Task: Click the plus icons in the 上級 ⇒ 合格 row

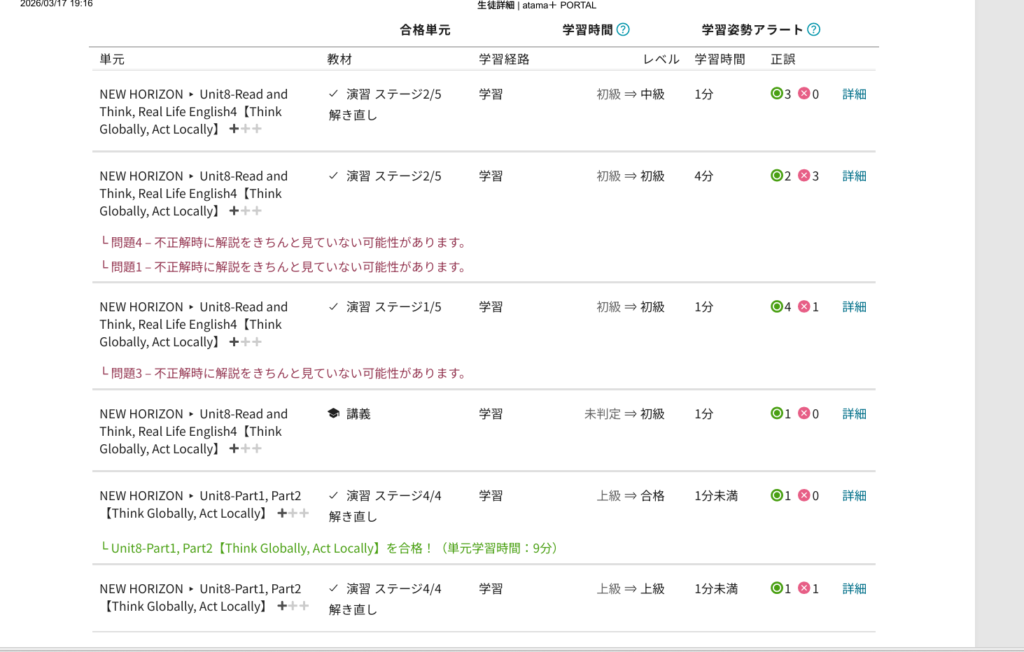Action: (293, 513)
